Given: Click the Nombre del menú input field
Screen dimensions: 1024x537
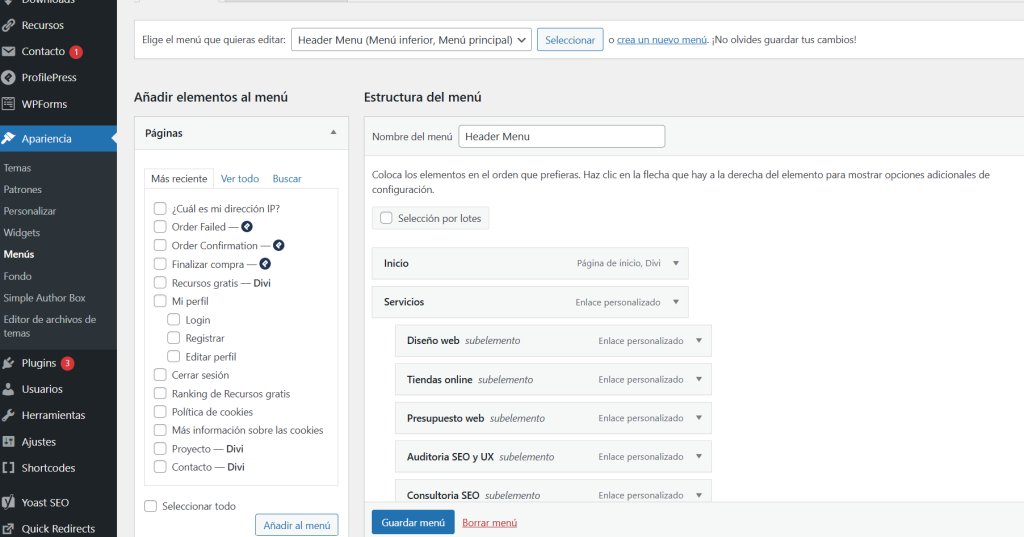Looking at the screenshot, I should pyautogui.click(x=562, y=137).
